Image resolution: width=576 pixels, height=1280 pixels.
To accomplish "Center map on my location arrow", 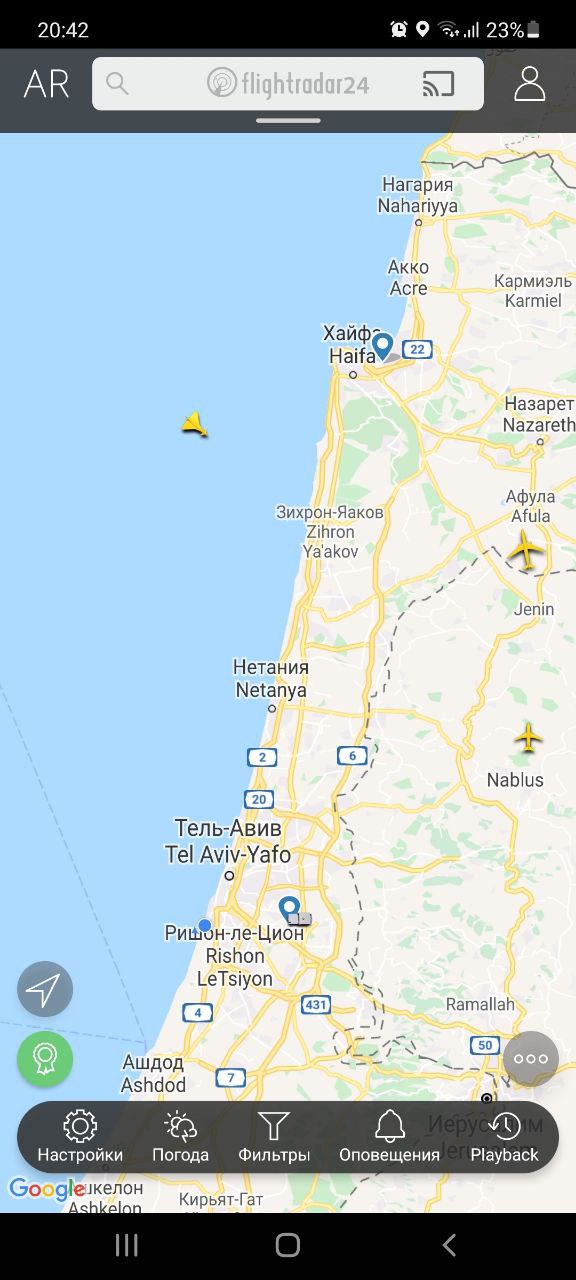I will [45, 989].
